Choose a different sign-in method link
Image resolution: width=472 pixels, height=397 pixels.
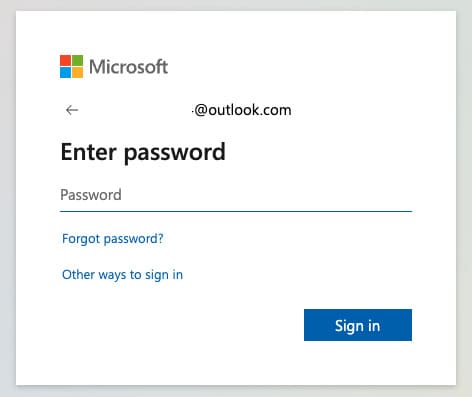click(122, 275)
